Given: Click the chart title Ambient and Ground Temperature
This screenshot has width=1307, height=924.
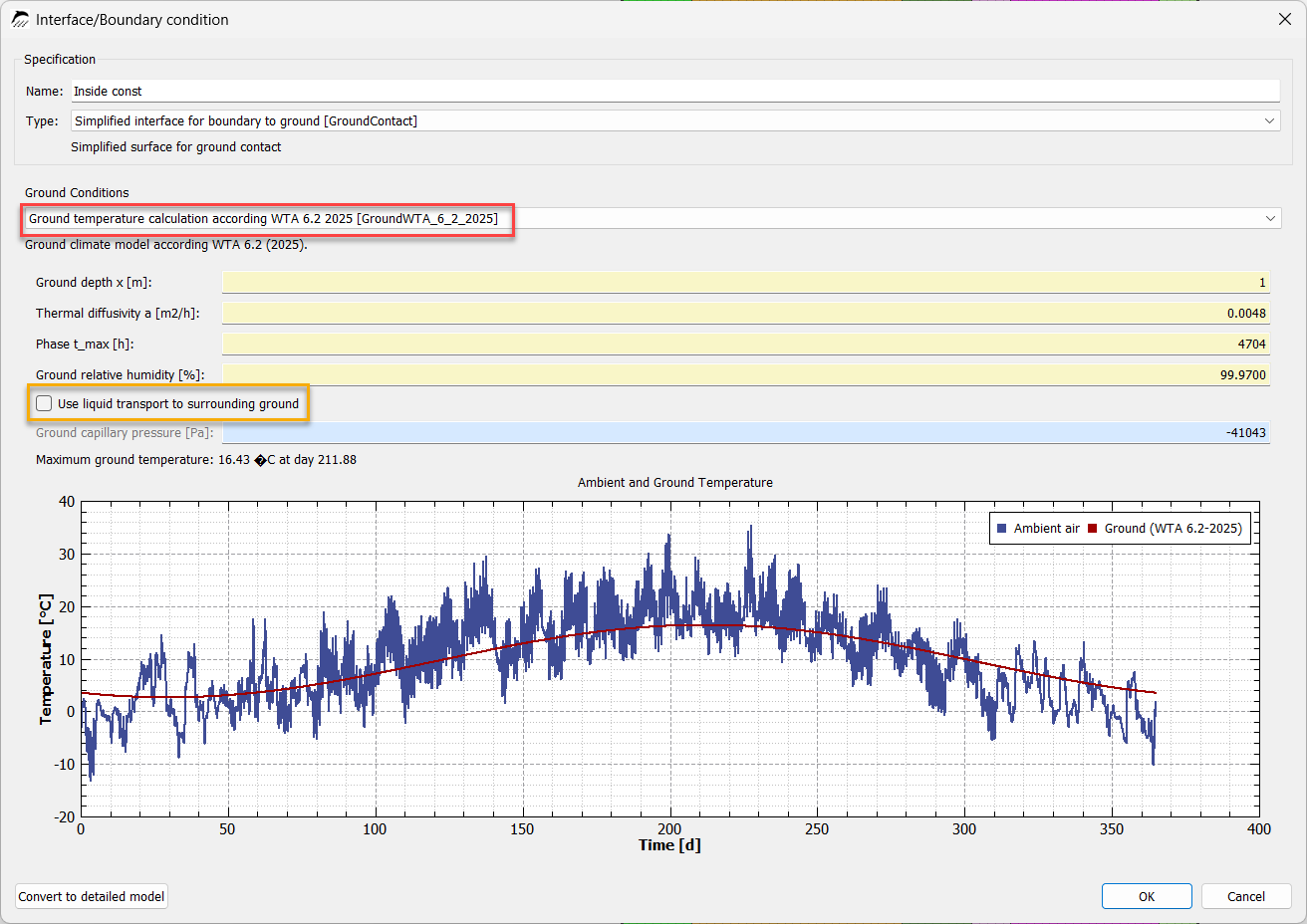Looking at the screenshot, I should tap(675, 483).
